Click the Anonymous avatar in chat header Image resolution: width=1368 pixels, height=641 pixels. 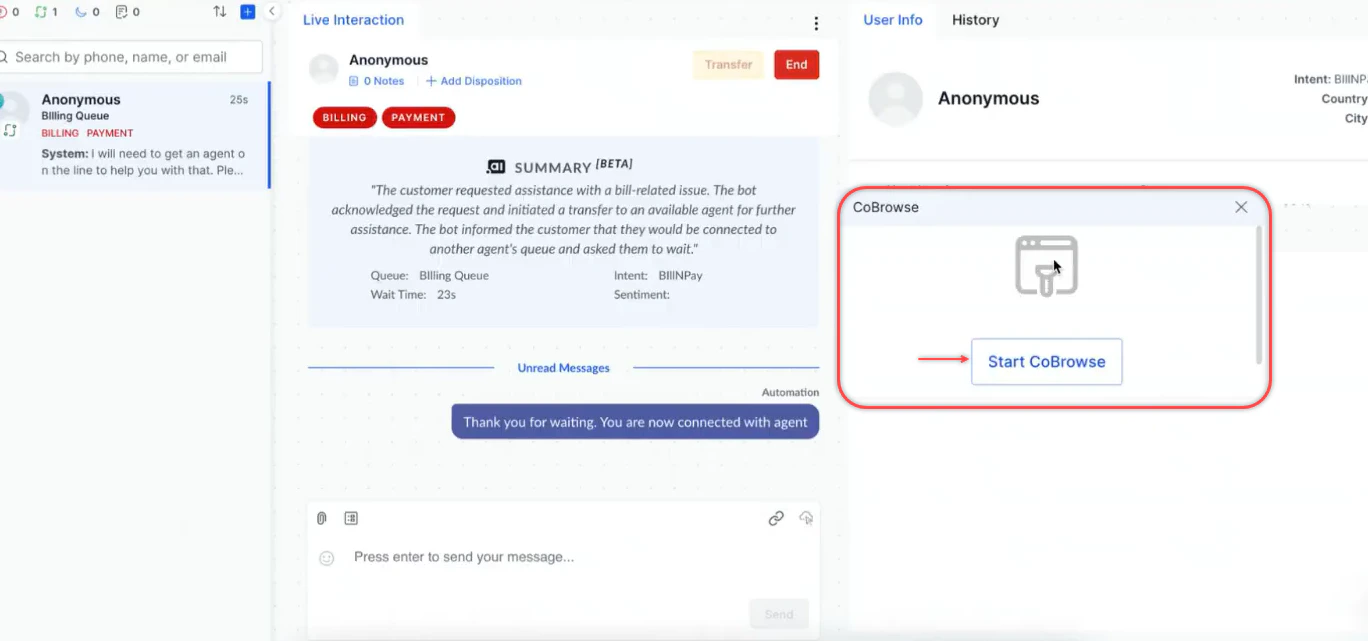click(x=323, y=69)
